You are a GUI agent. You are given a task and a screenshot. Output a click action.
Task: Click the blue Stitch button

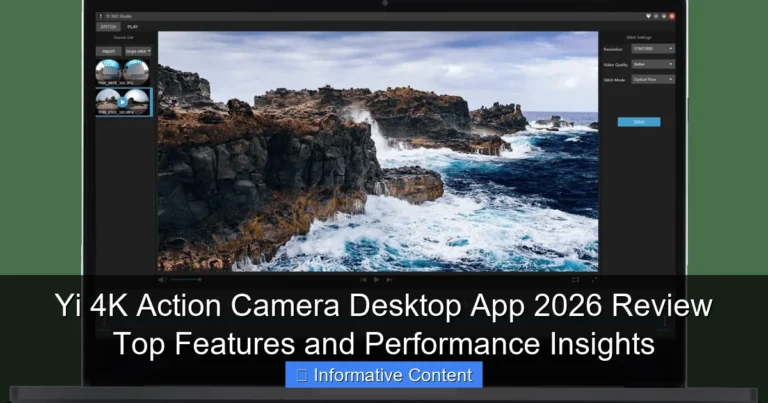click(639, 122)
